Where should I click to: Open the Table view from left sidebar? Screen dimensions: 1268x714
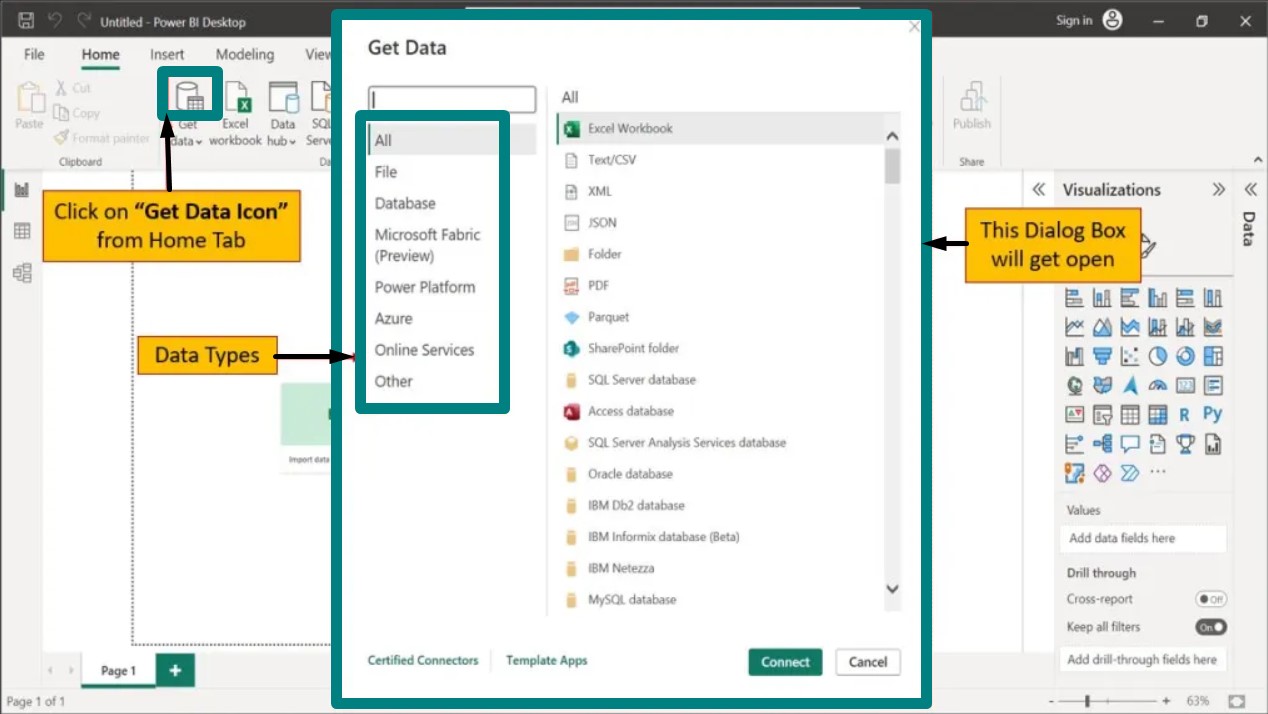22,231
